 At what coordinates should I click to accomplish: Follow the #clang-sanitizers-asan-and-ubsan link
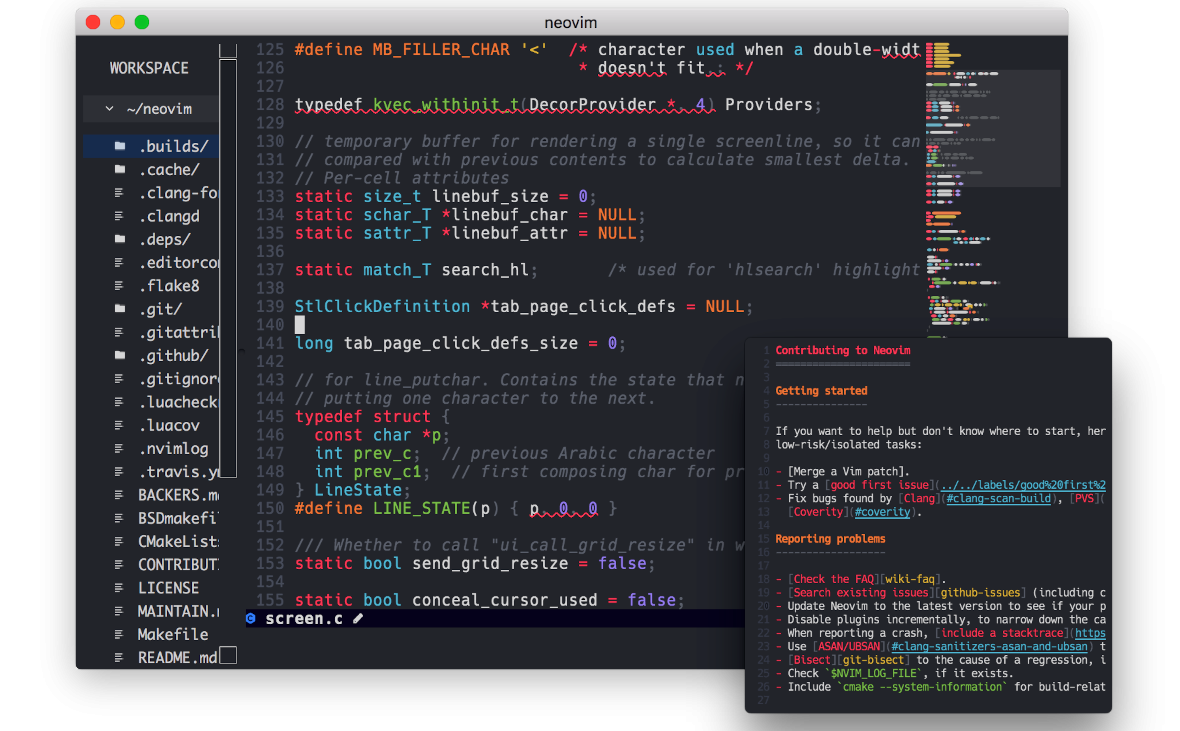pyautogui.click(x=989, y=647)
